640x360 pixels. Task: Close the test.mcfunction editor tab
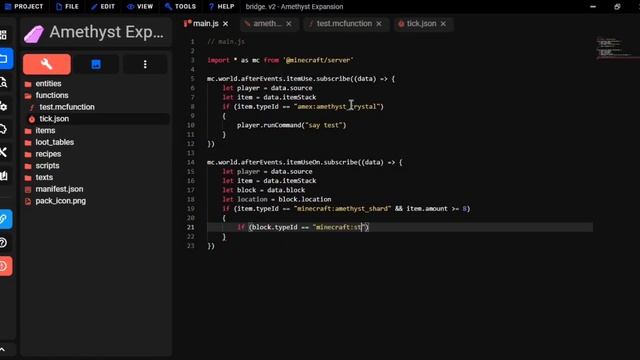[379, 24]
